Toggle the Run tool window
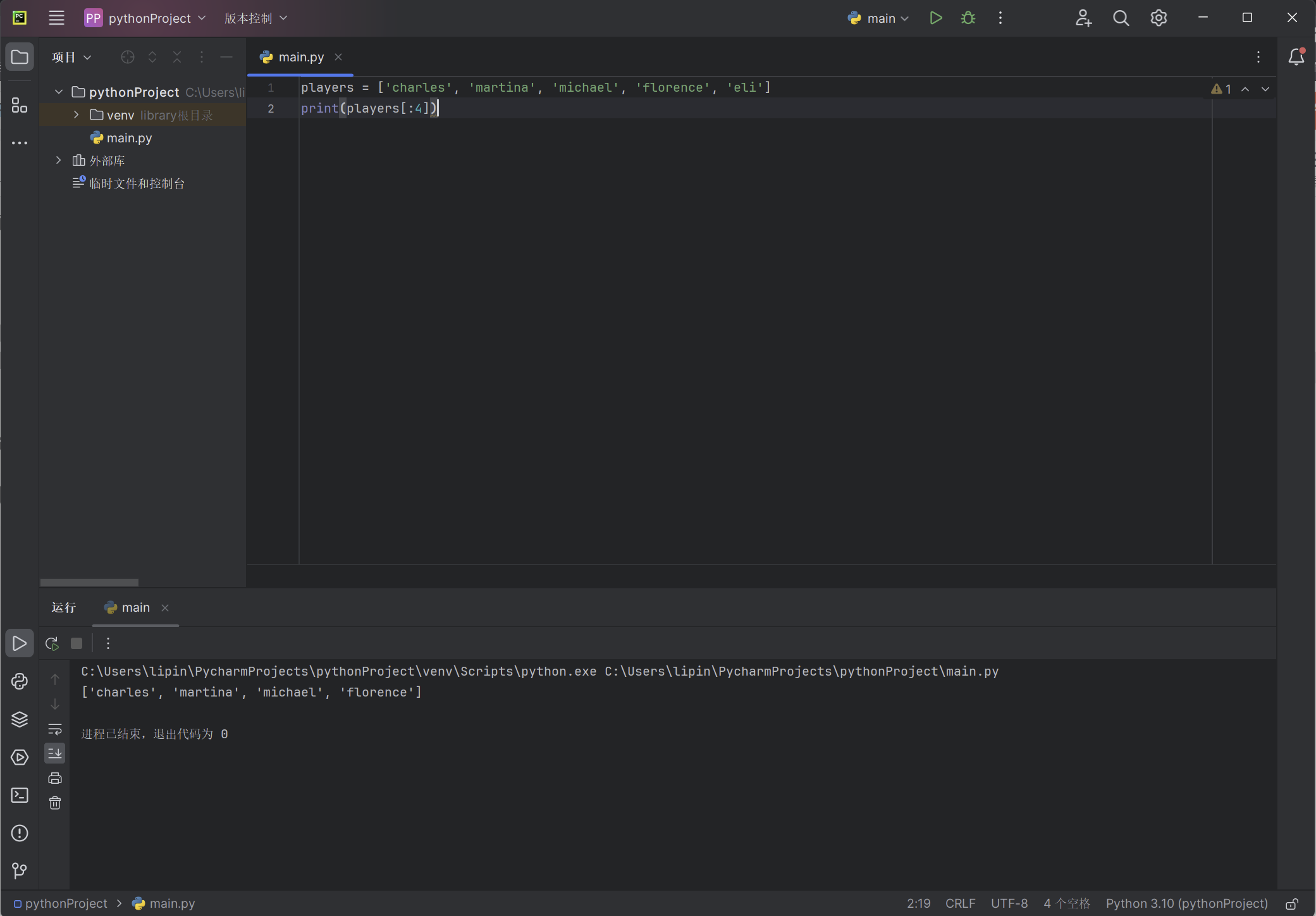 point(20,643)
